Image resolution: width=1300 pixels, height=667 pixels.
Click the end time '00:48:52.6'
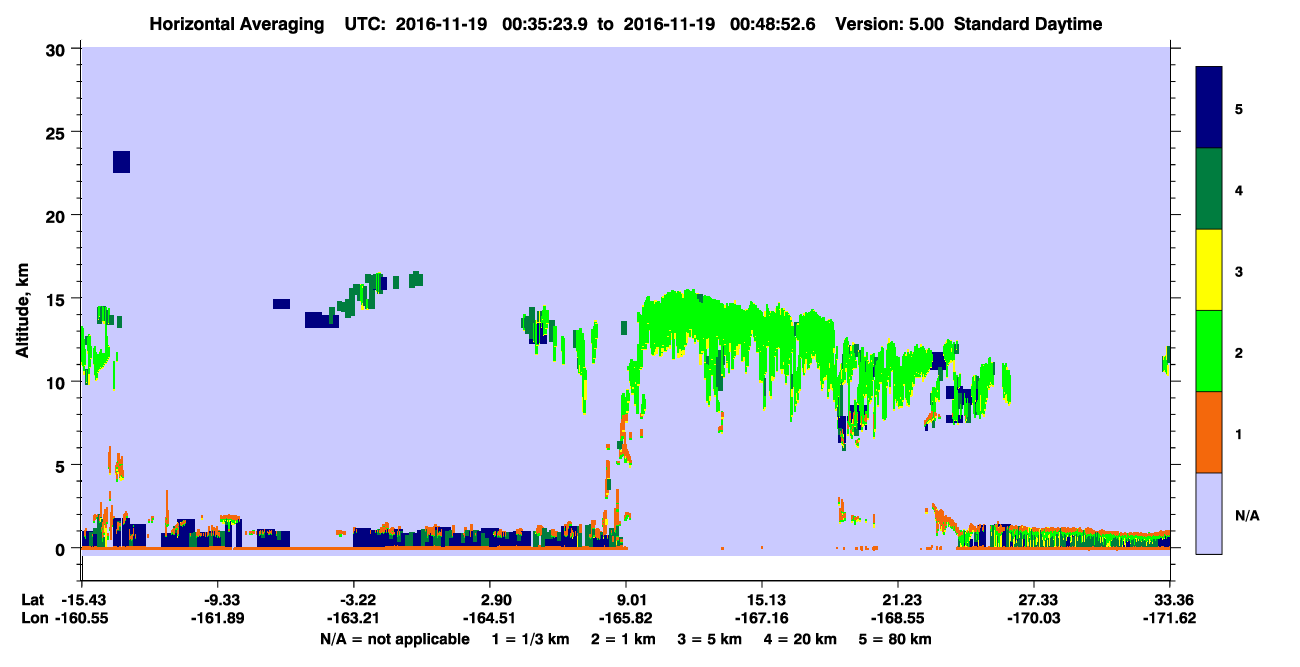coord(774,24)
